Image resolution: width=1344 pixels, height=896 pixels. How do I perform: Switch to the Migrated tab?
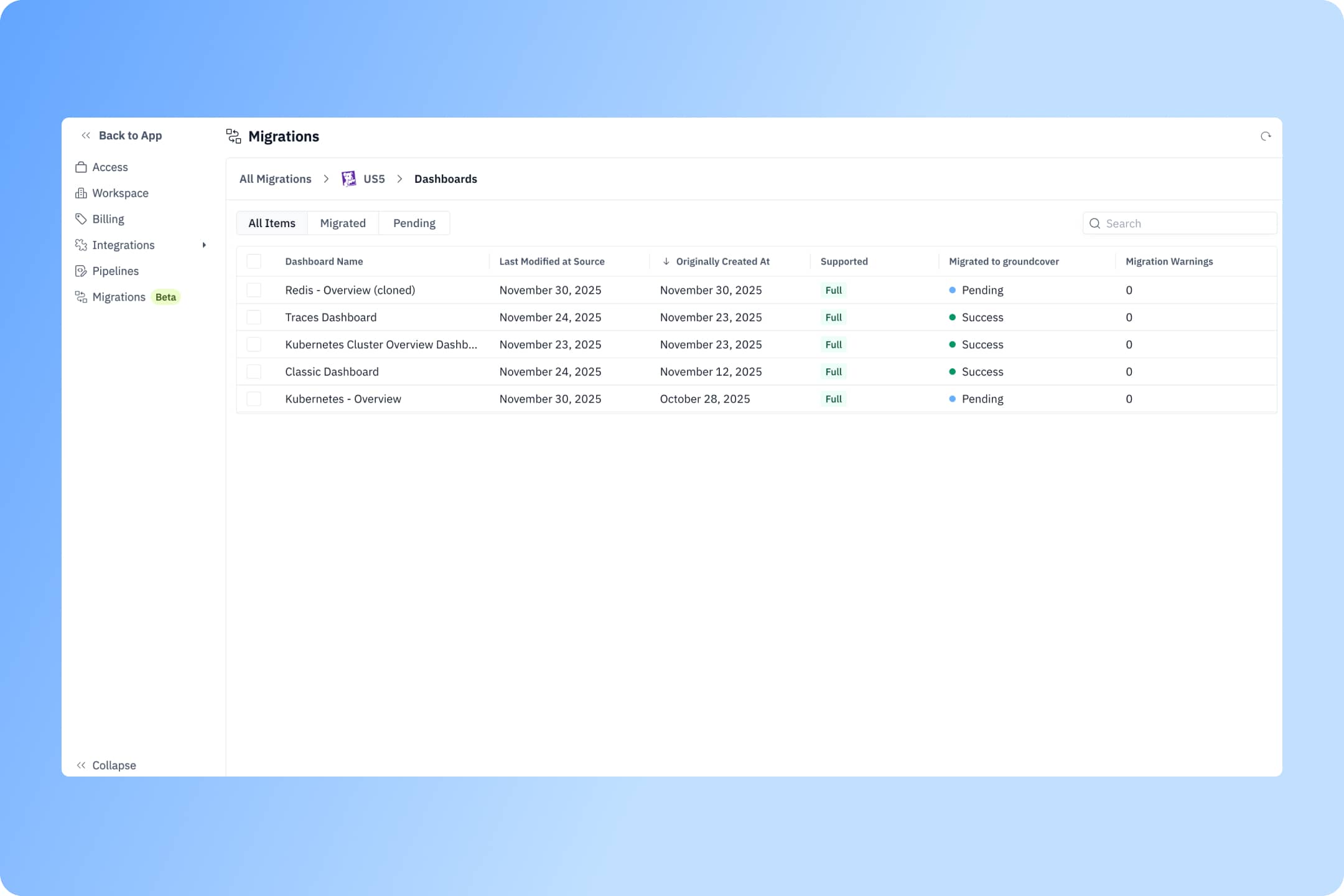click(x=342, y=223)
